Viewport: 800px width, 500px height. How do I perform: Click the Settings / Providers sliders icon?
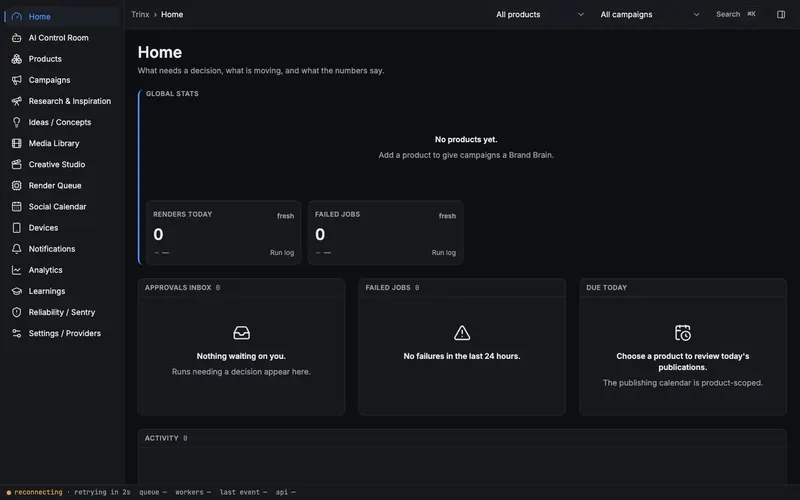17,333
